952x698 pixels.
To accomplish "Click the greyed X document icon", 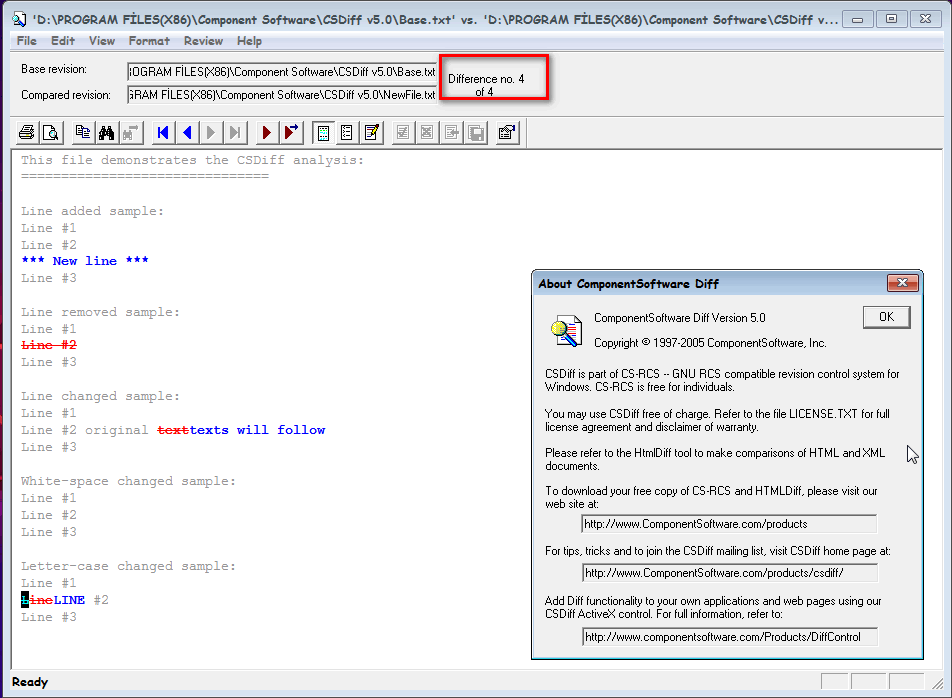I will [427, 132].
